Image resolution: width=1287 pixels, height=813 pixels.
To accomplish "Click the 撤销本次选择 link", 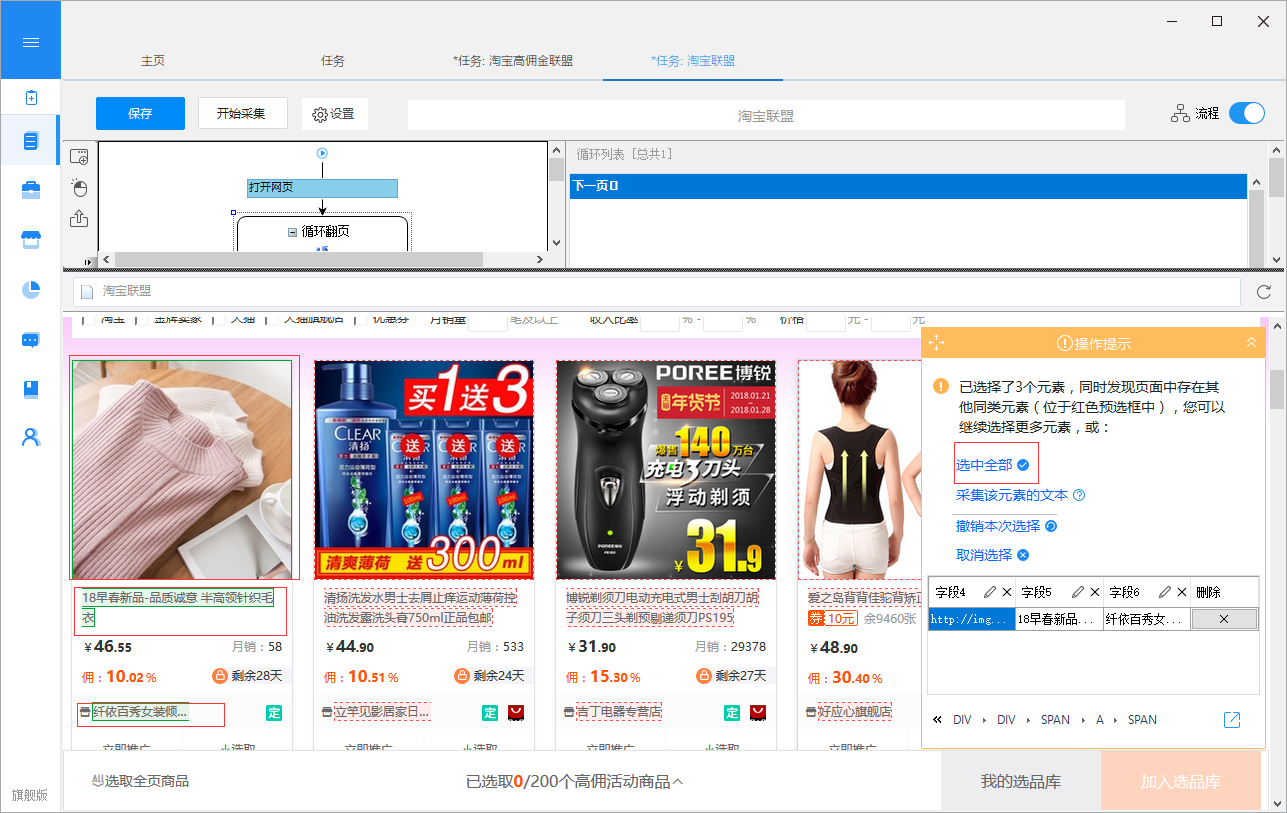I will point(998,526).
